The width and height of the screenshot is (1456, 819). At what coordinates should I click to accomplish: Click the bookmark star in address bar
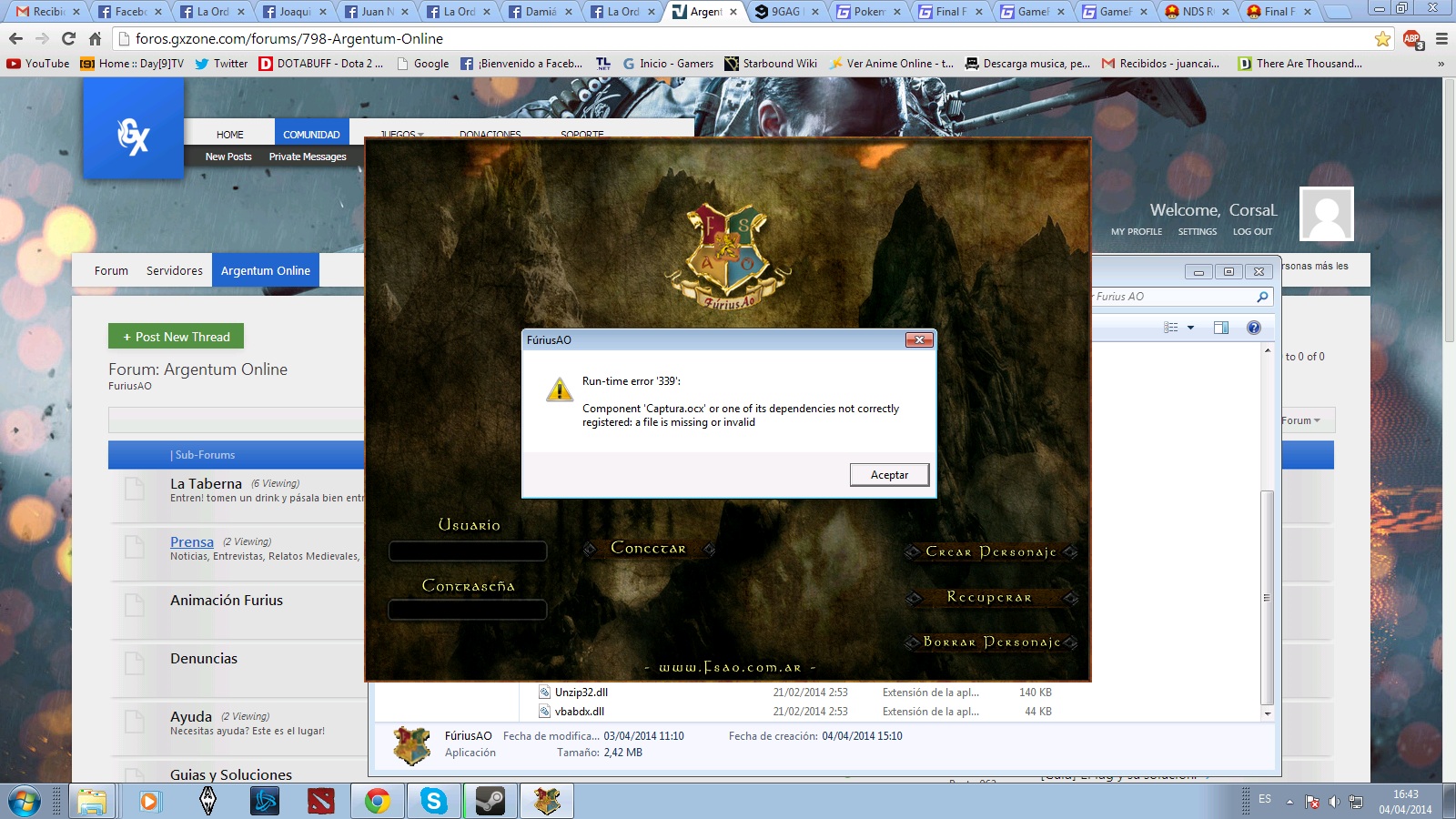coord(1383,39)
